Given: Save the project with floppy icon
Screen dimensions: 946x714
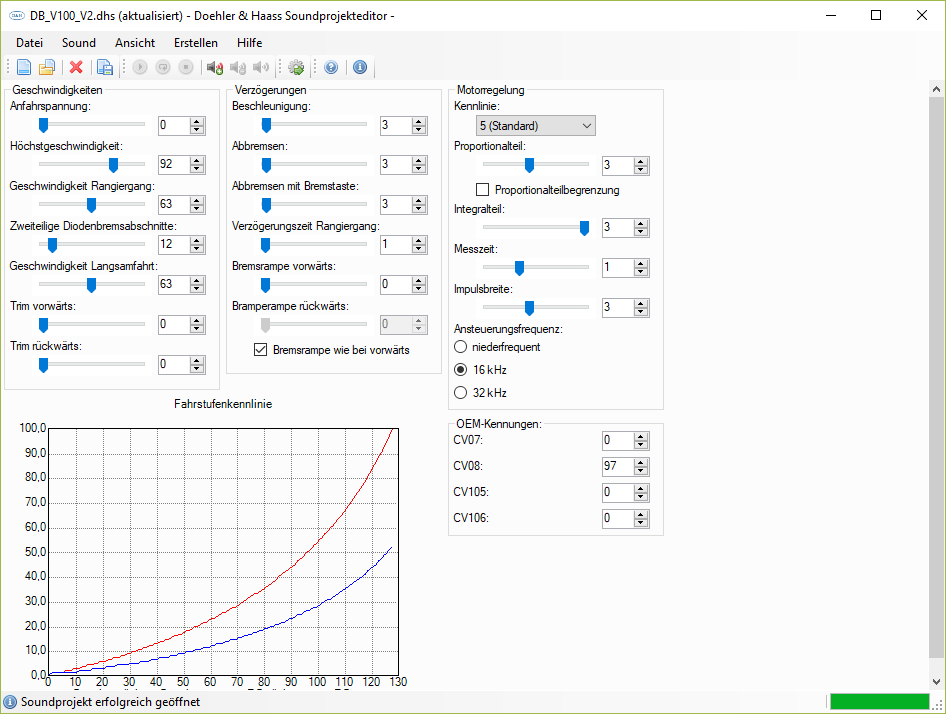Looking at the screenshot, I should click(105, 67).
